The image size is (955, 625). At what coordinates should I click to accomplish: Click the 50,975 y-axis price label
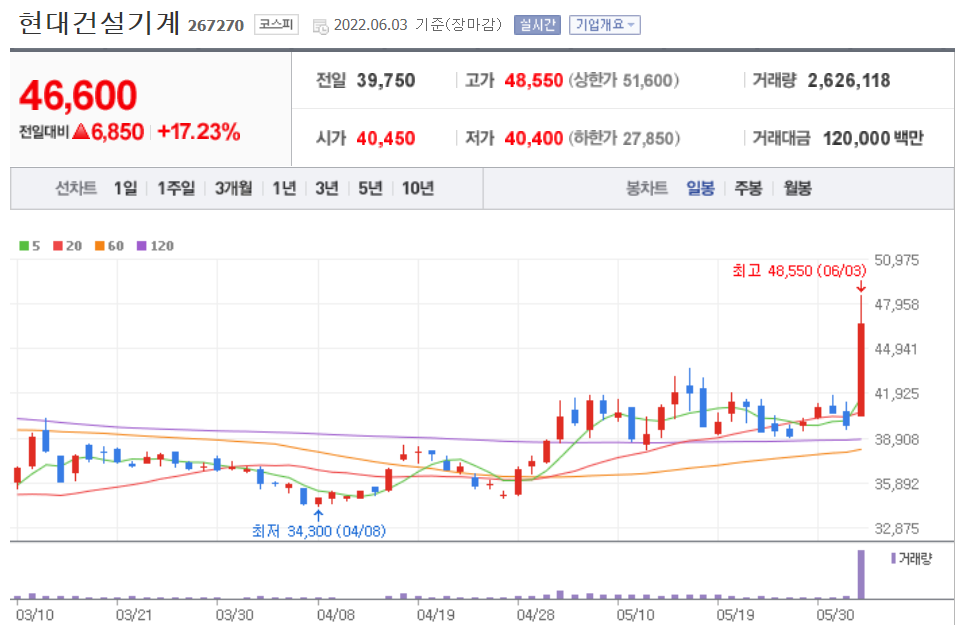coord(897,260)
